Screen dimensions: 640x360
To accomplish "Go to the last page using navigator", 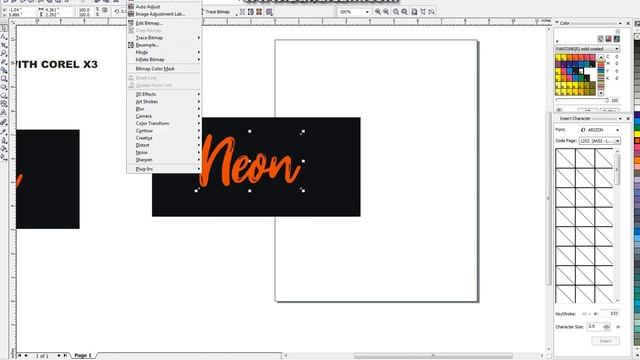I will [x=65, y=356].
